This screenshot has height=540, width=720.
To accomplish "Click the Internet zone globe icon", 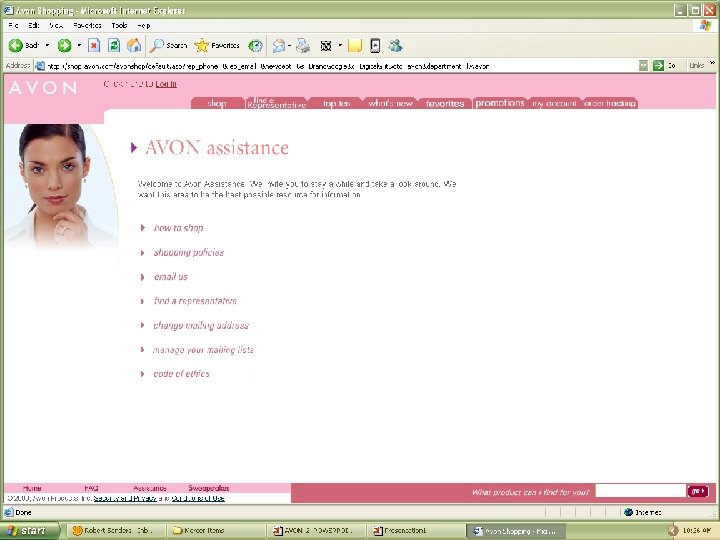I will 629,512.
